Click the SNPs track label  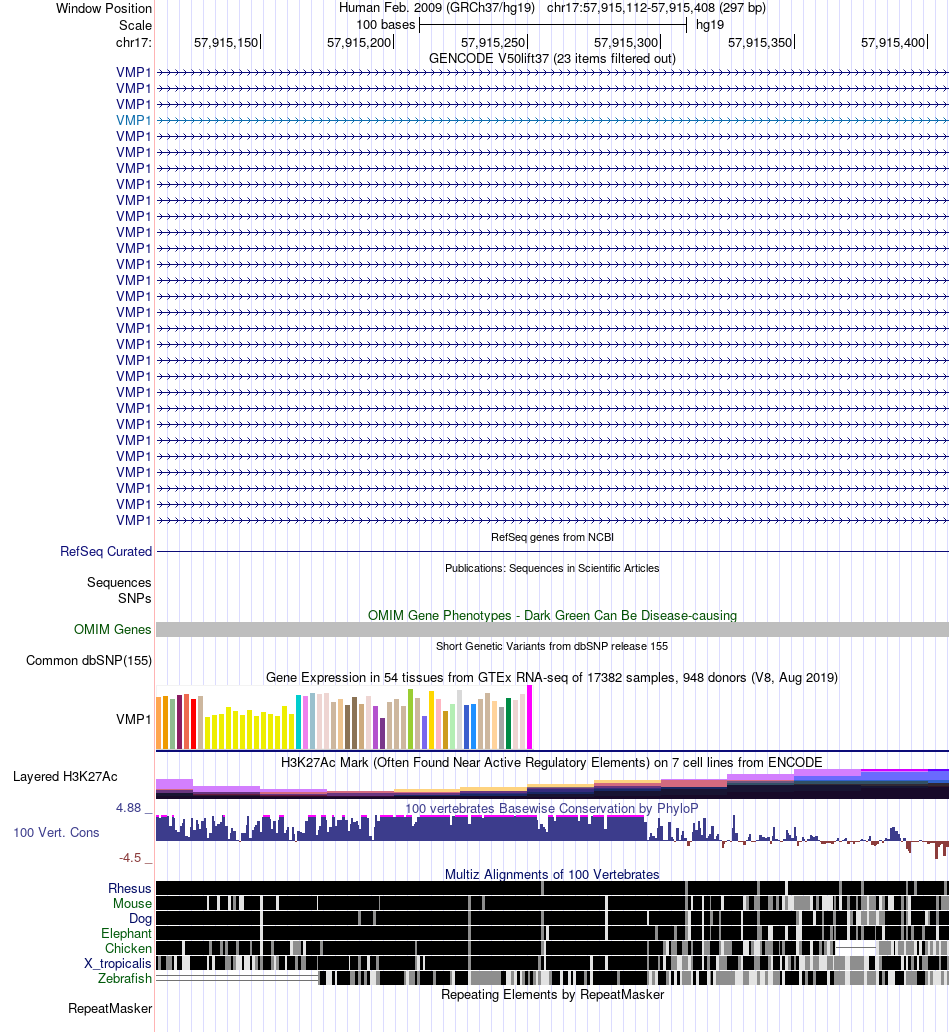click(134, 598)
